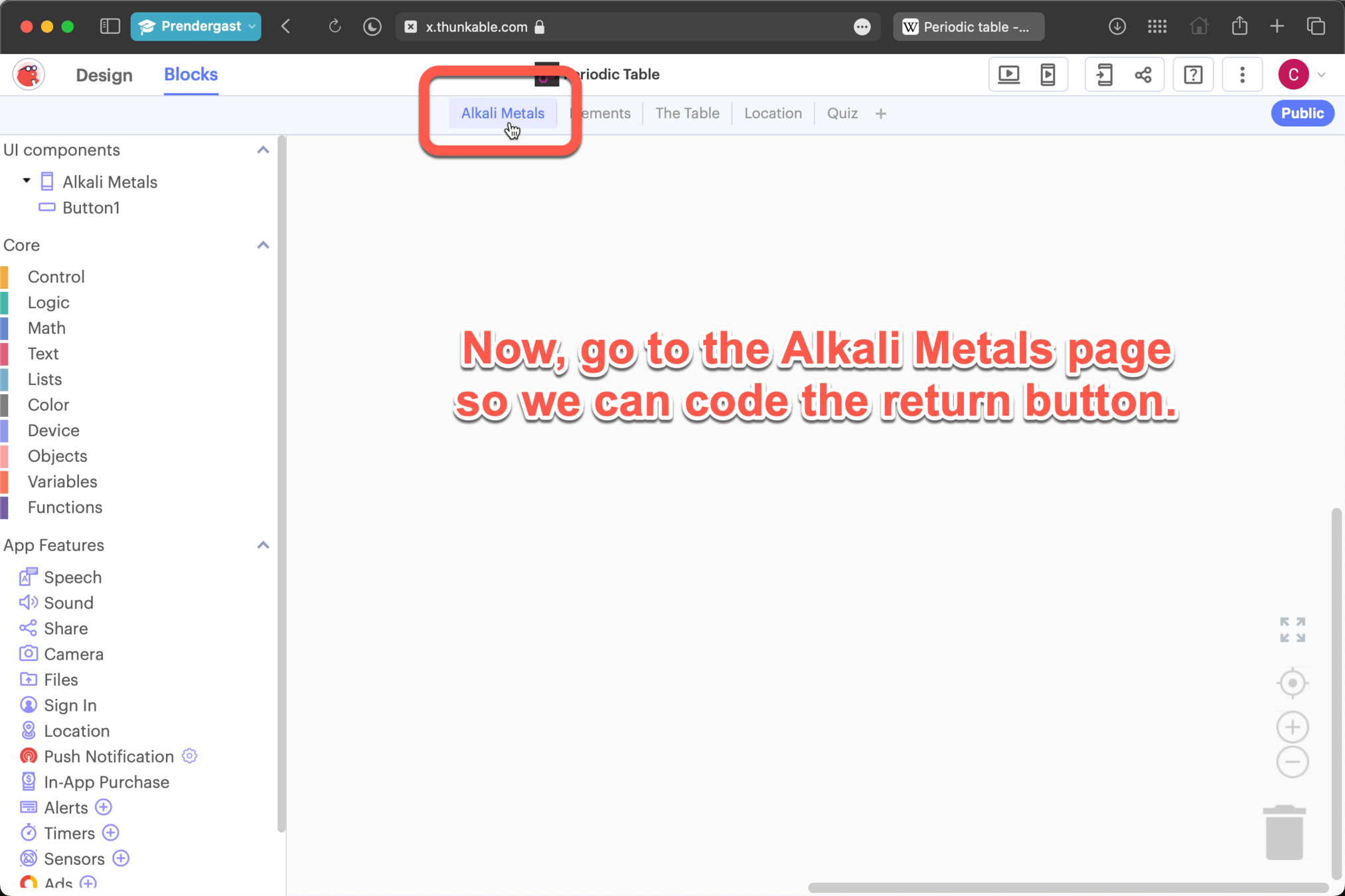This screenshot has width=1345, height=896.
Task: Switch to the Design tab
Action: [x=104, y=75]
